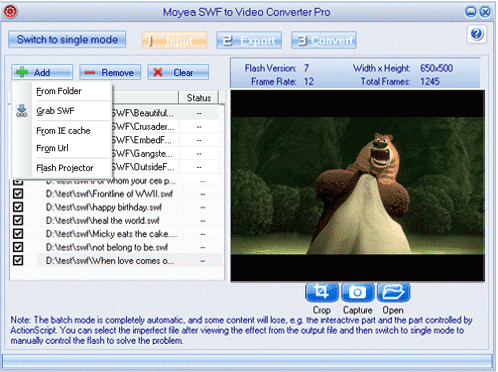Switch to single mode
498x372 pixels.
pos(67,39)
